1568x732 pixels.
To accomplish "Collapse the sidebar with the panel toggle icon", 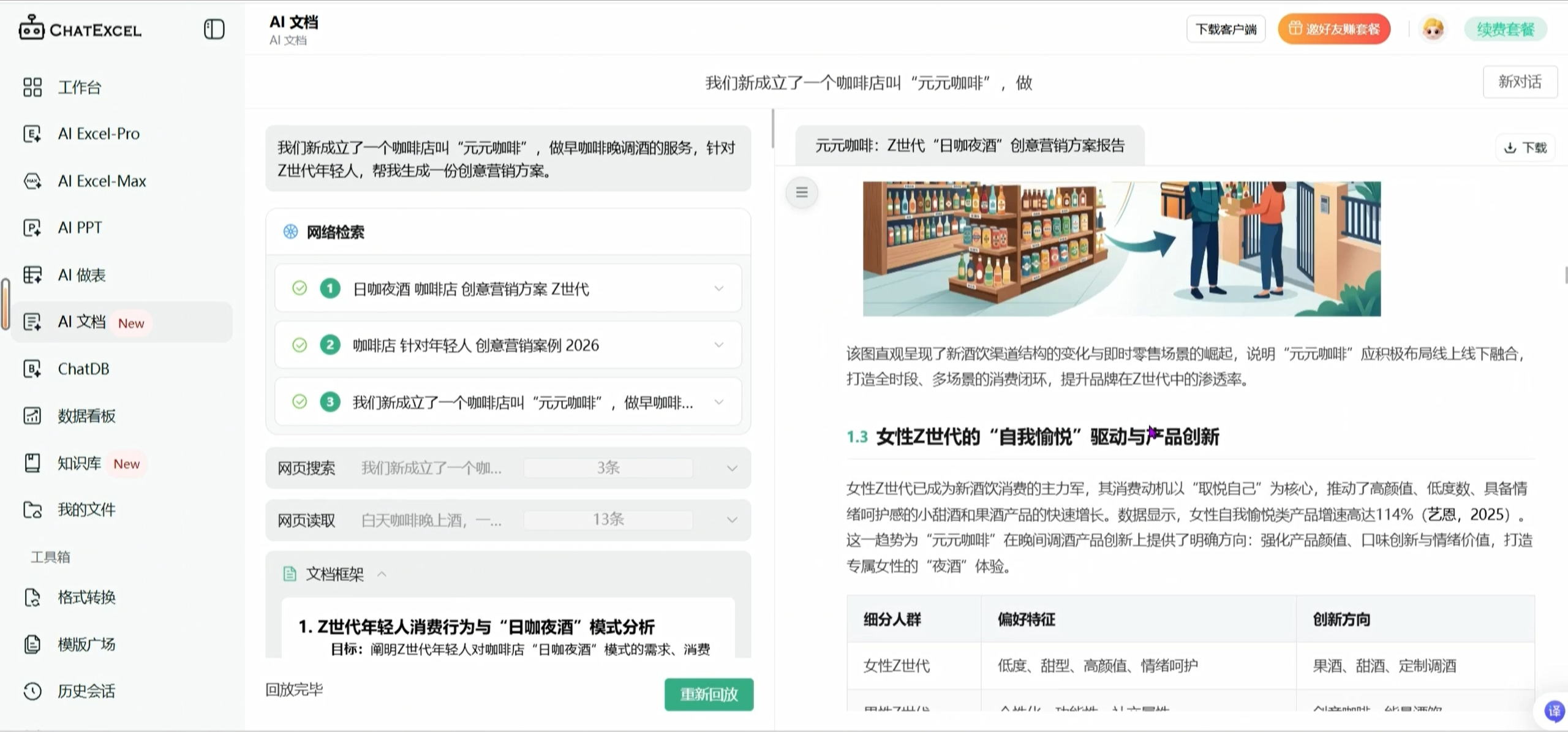I will coord(214,29).
